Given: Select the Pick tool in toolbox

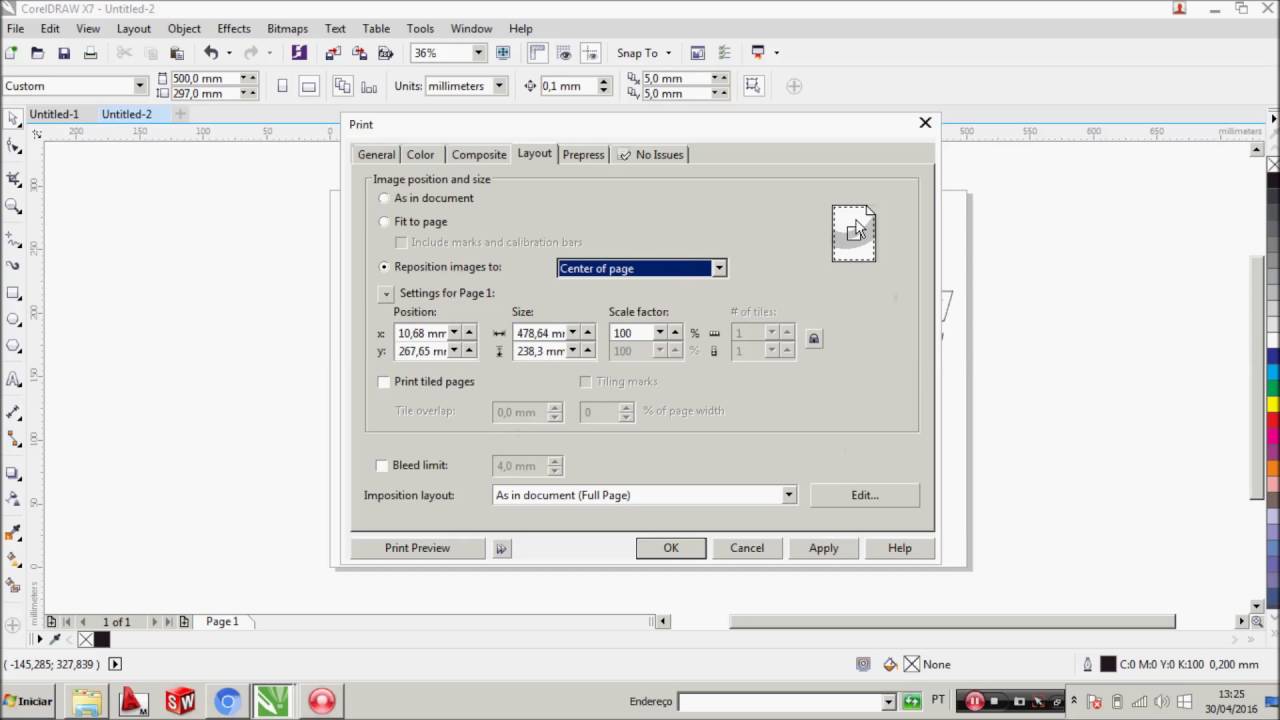Looking at the screenshot, I should point(13,119).
